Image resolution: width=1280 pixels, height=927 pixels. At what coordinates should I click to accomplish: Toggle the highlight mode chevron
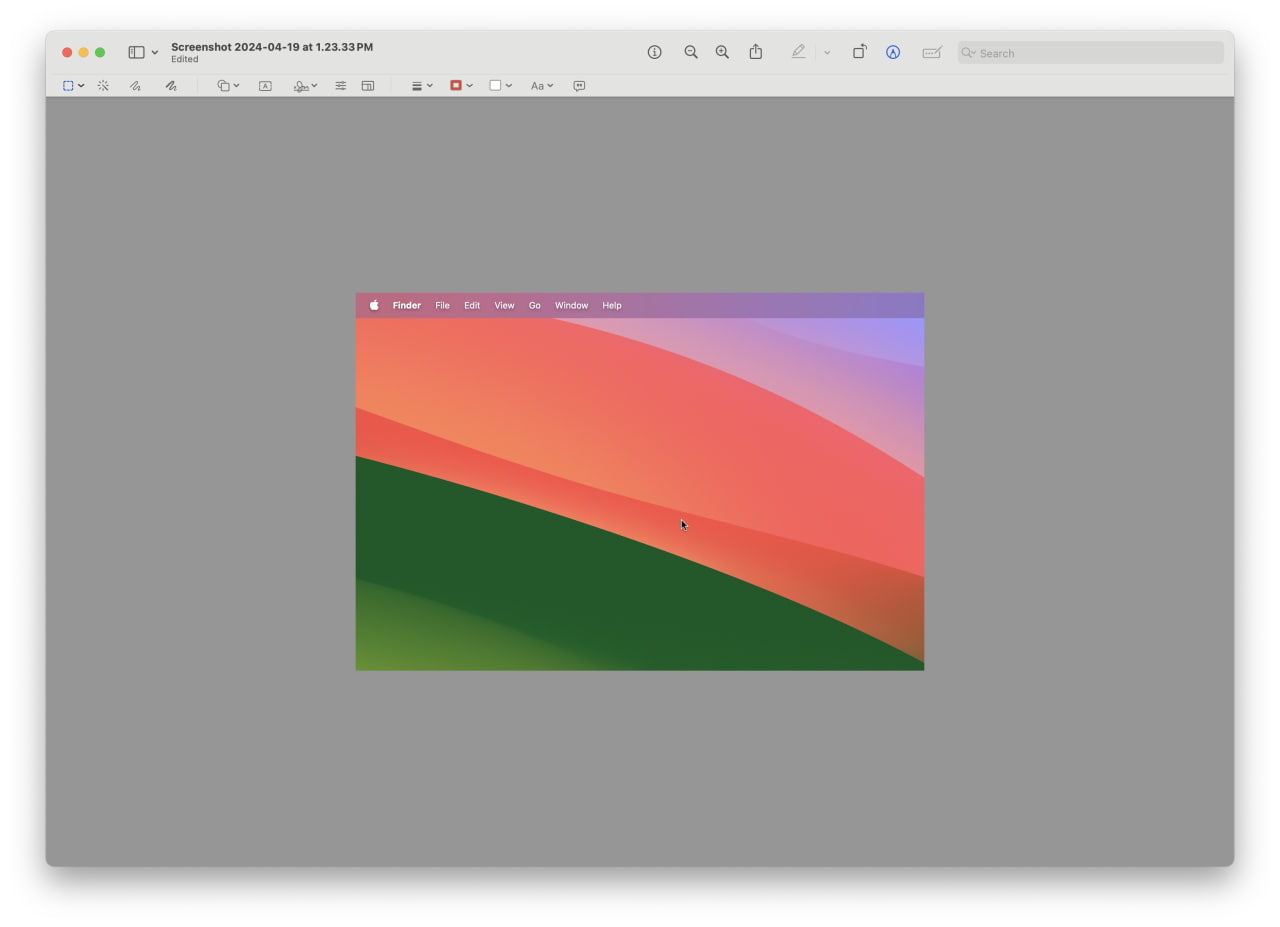coord(826,52)
